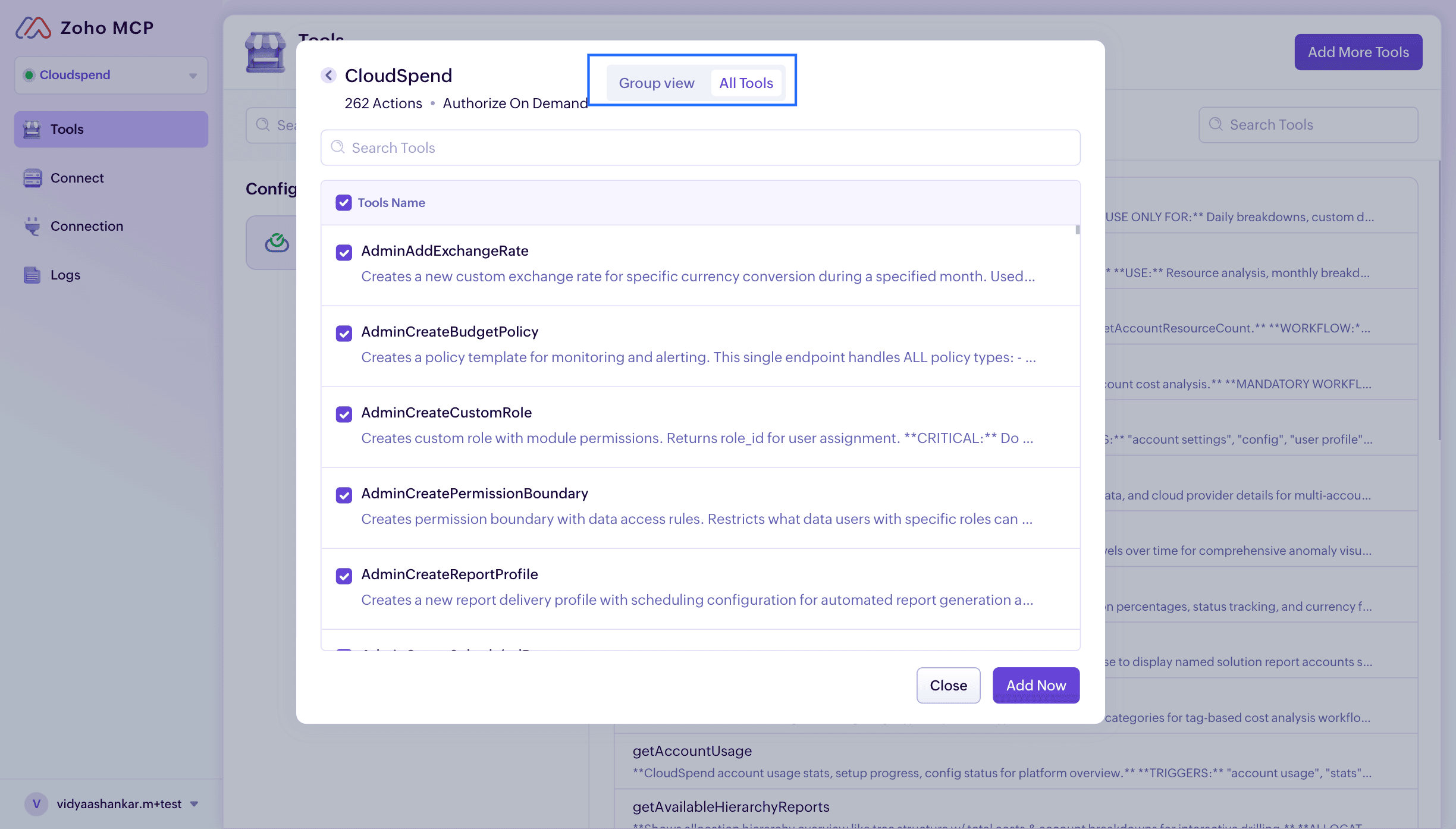Screen dimensions: 1456x829
Task: Click description 'Creates permission boundary with data access...'
Action: coord(697,519)
